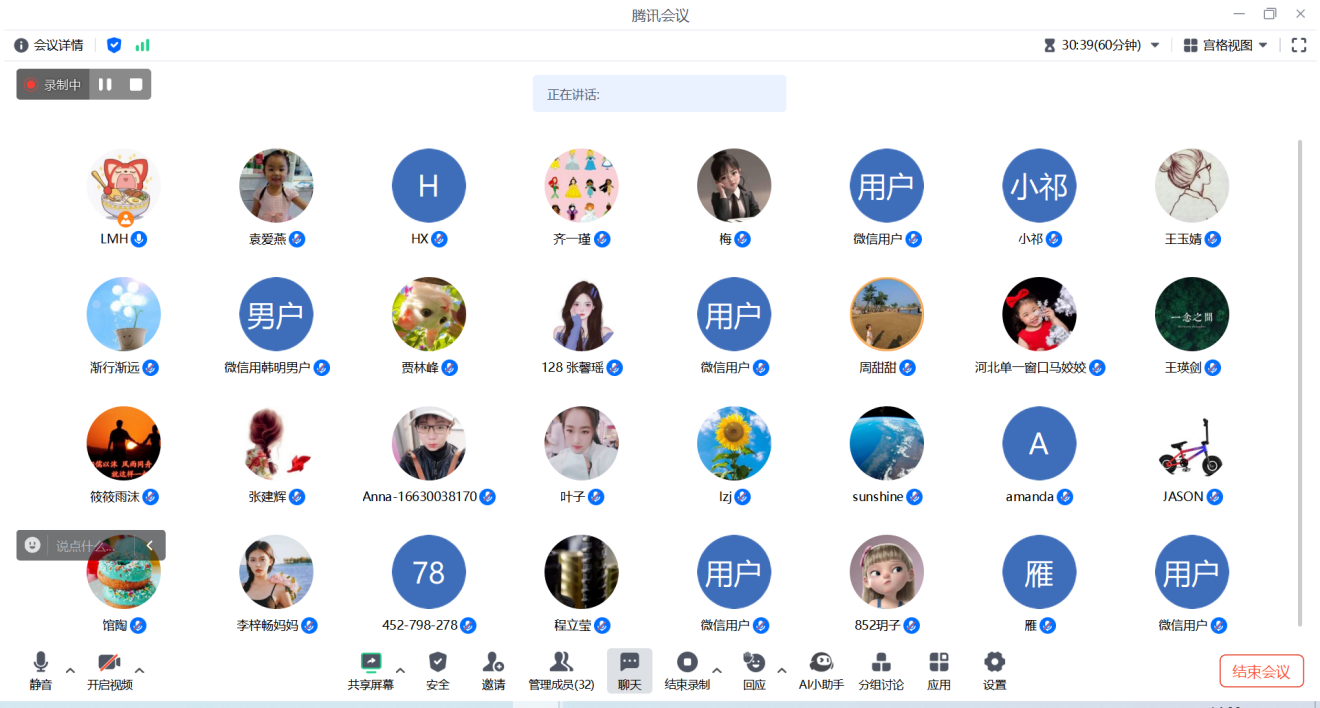Click the 结束录制 stop recording icon
This screenshot has width=1320, height=708.
(x=687, y=662)
